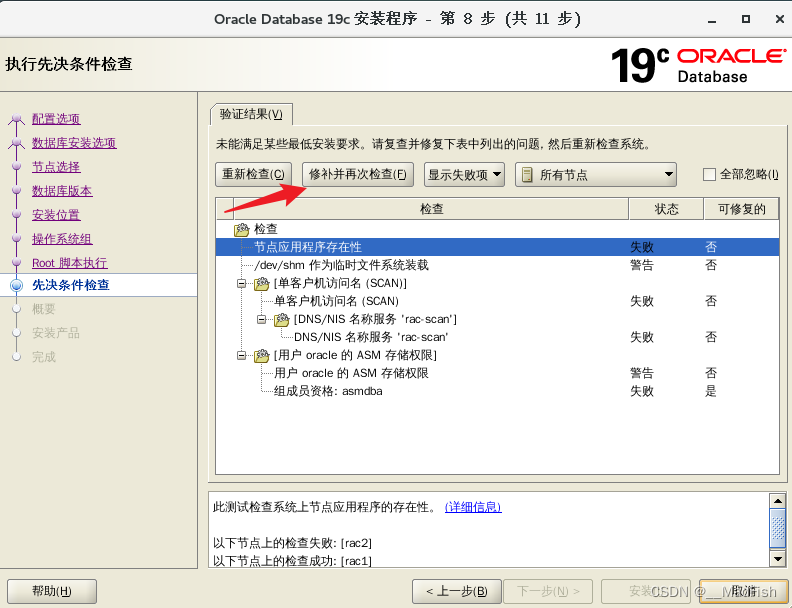
Task: Click the 上一步(B) button
Action: pyautogui.click(x=457, y=591)
